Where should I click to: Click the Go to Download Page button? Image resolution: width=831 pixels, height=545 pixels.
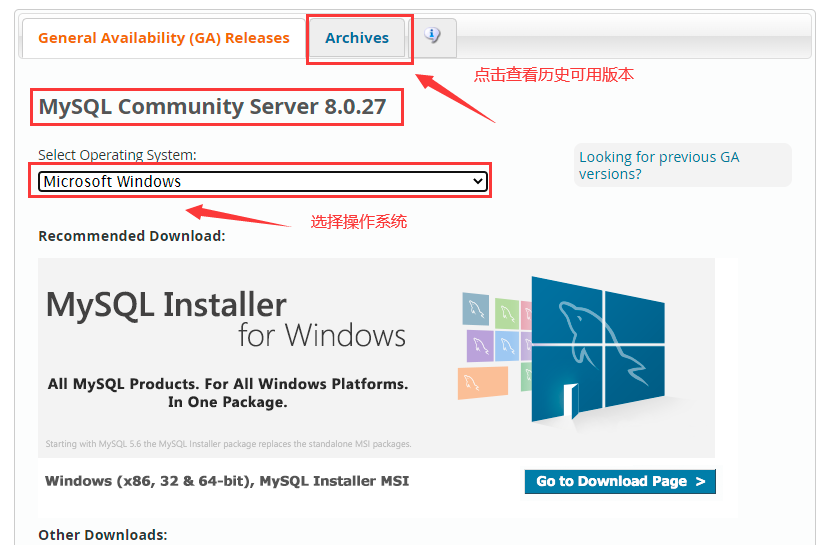click(620, 481)
